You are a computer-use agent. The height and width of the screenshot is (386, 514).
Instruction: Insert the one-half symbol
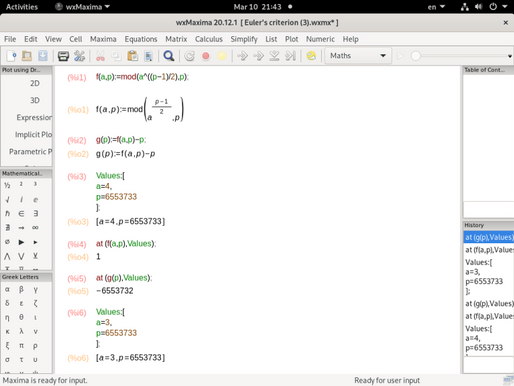(x=7, y=185)
